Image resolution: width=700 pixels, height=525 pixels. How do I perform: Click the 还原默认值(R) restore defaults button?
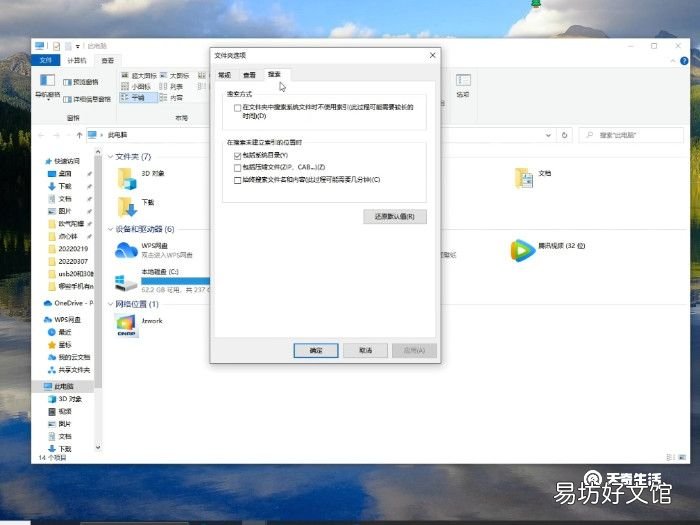[395, 217]
